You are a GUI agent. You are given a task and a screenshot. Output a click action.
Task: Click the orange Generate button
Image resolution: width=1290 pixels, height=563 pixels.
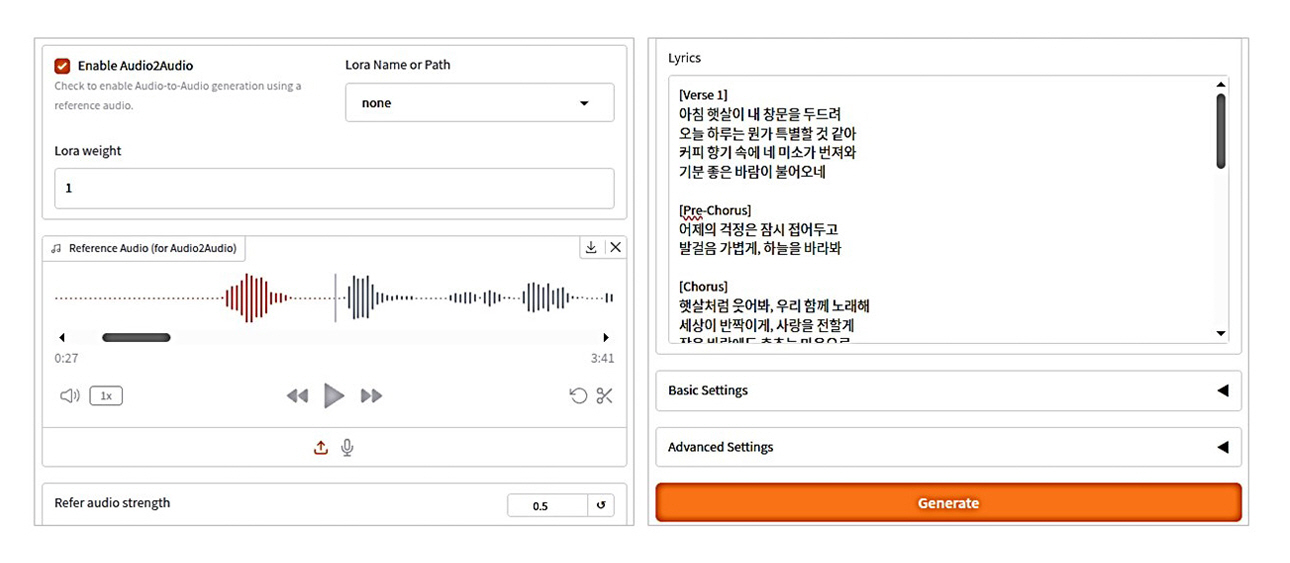(947, 503)
